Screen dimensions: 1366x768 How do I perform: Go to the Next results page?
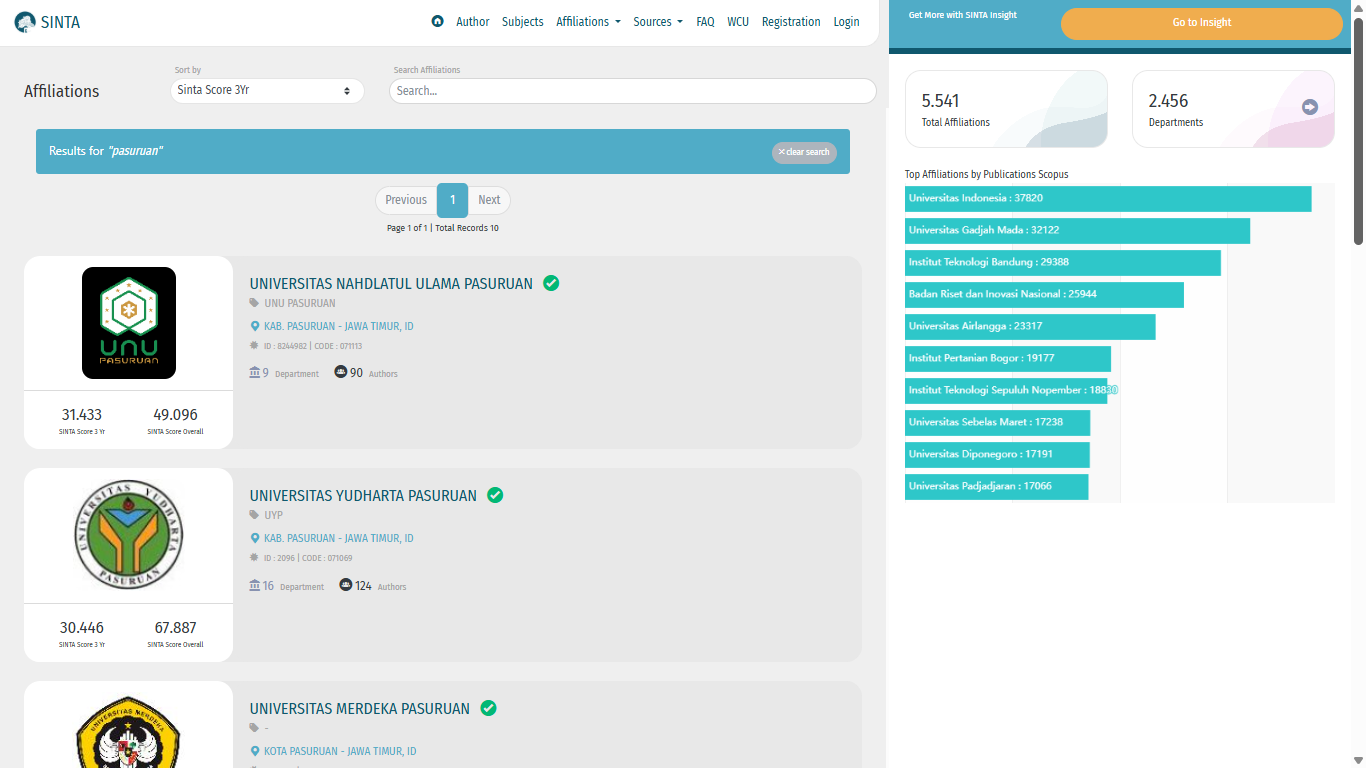pyautogui.click(x=489, y=200)
